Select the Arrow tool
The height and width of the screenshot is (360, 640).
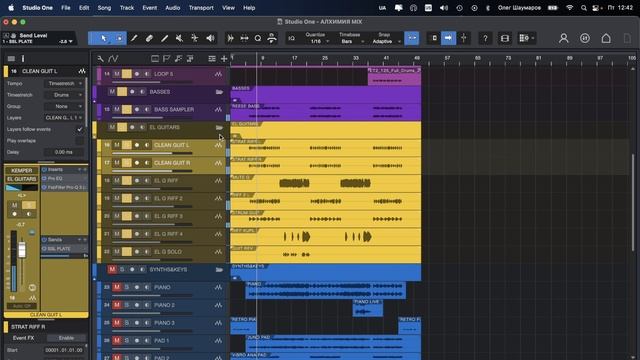pyautogui.click(x=103, y=38)
